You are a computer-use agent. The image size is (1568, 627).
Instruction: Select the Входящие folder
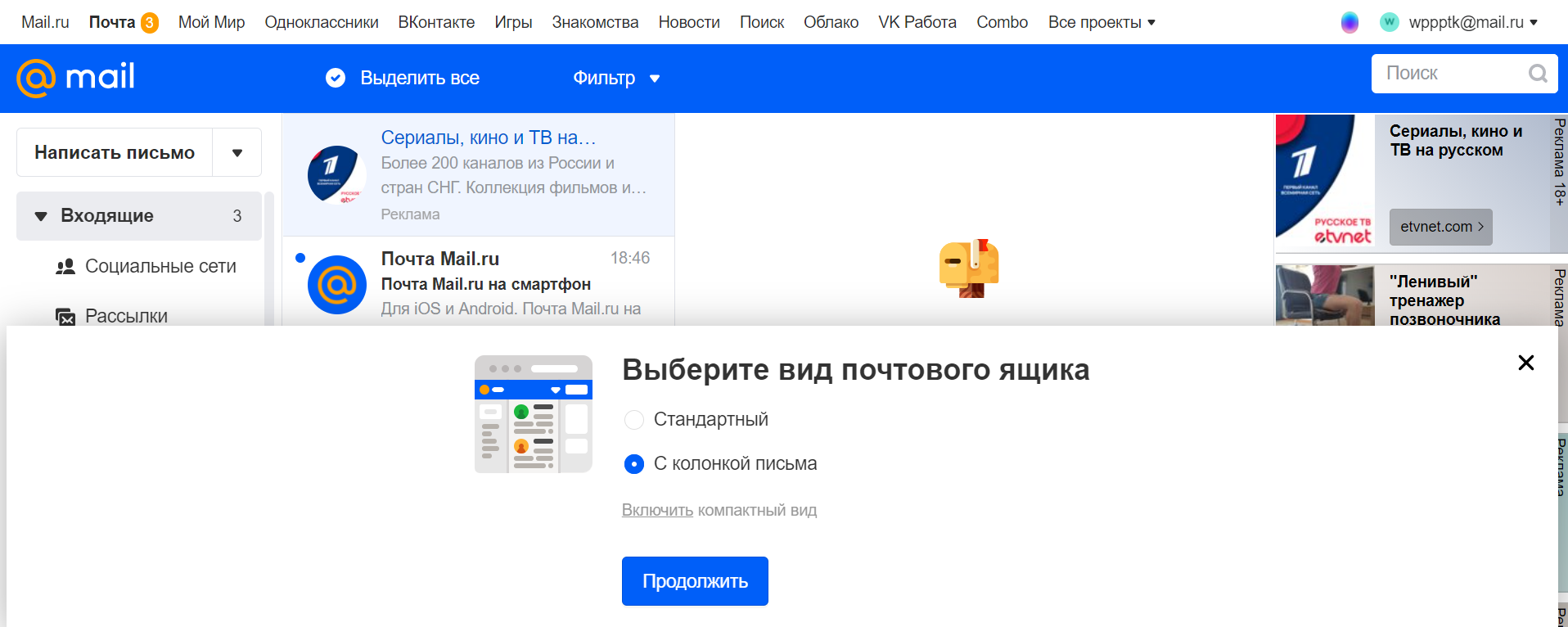[139, 216]
